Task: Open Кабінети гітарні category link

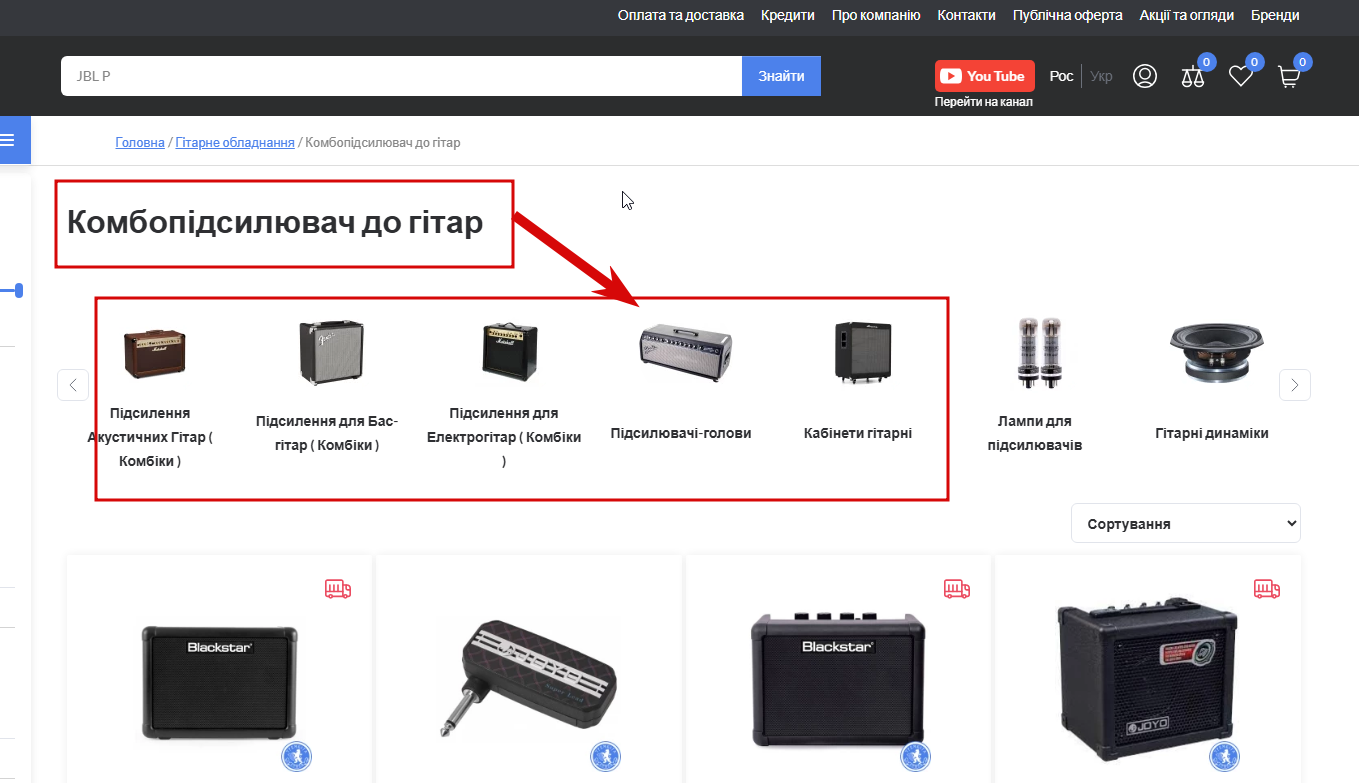Action: 858,433
